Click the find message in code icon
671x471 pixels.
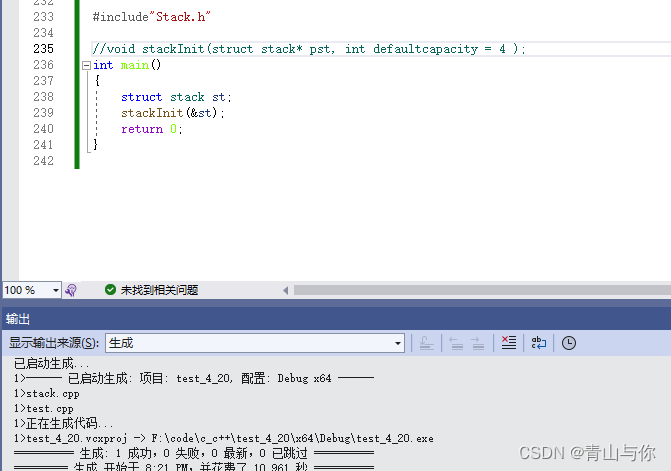click(425, 343)
